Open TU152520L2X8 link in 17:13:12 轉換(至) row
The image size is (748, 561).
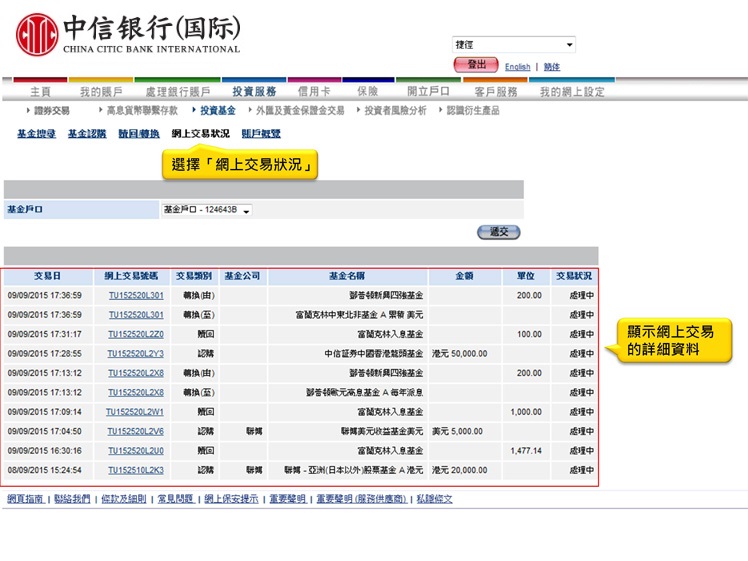(x=135, y=393)
